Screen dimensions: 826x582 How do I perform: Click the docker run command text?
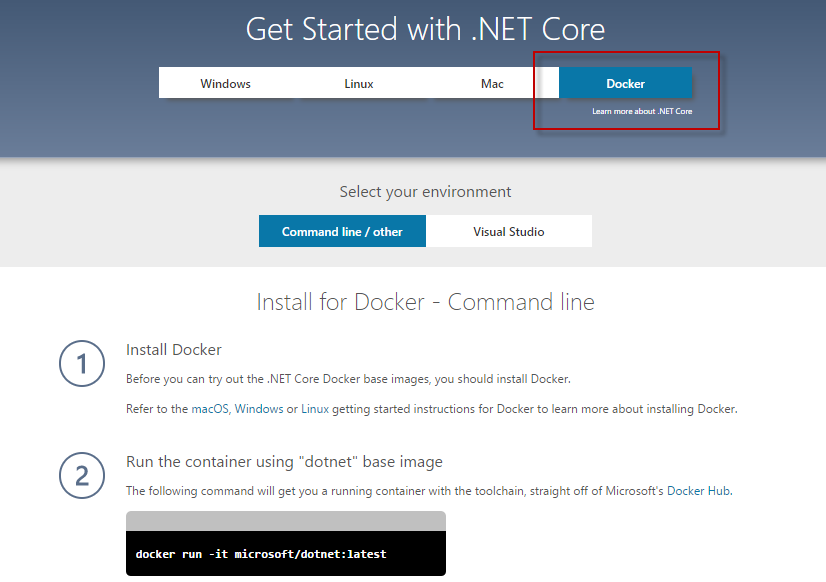point(260,554)
